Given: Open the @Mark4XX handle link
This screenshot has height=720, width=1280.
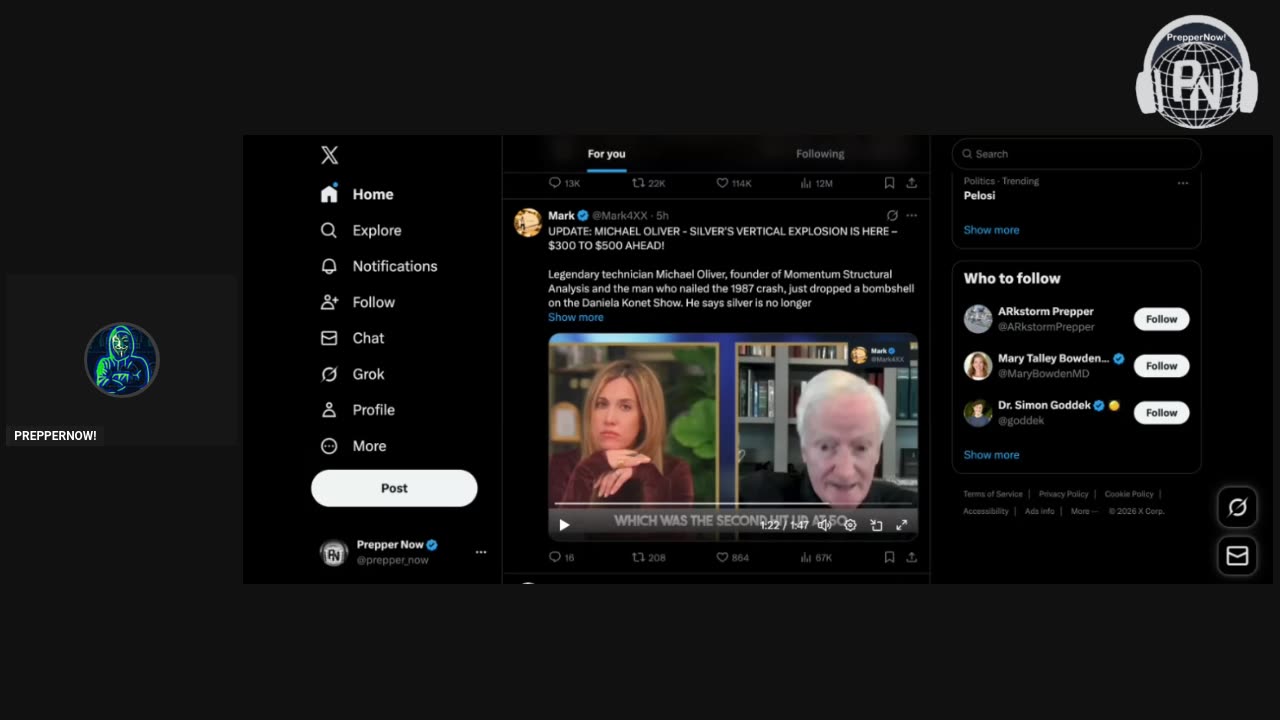Looking at the screenshot, I should [x=620, y=215].
